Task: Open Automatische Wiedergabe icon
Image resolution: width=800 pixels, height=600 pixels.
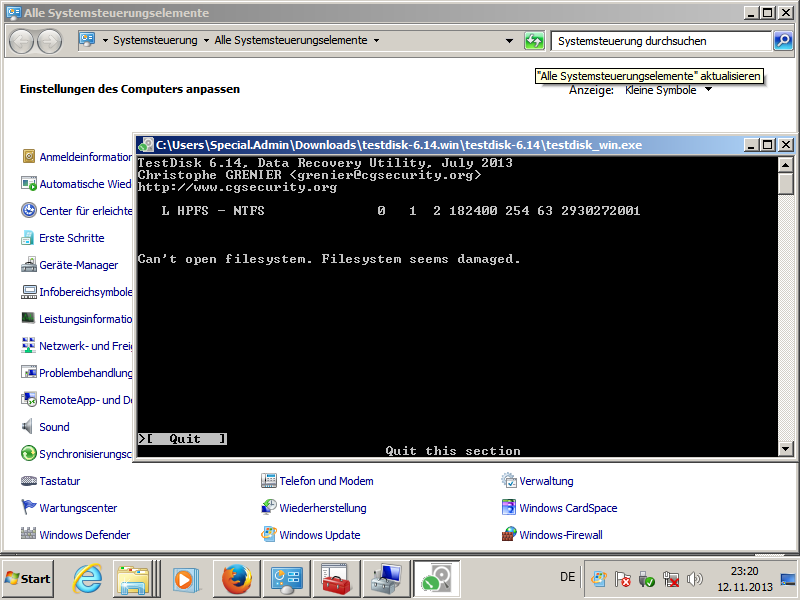Action: pyautogui.click(x=29, y=184)
